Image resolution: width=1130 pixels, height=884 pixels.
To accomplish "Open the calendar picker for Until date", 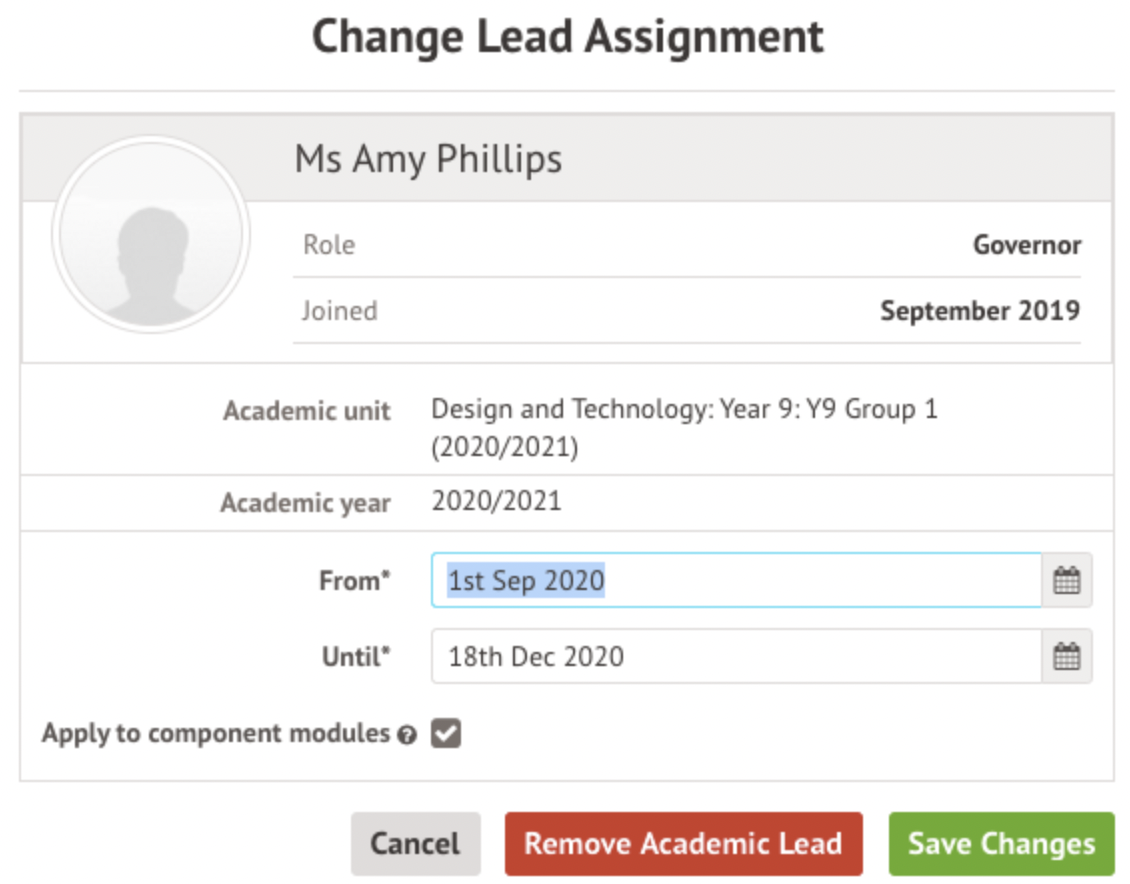I will 1066,657.
